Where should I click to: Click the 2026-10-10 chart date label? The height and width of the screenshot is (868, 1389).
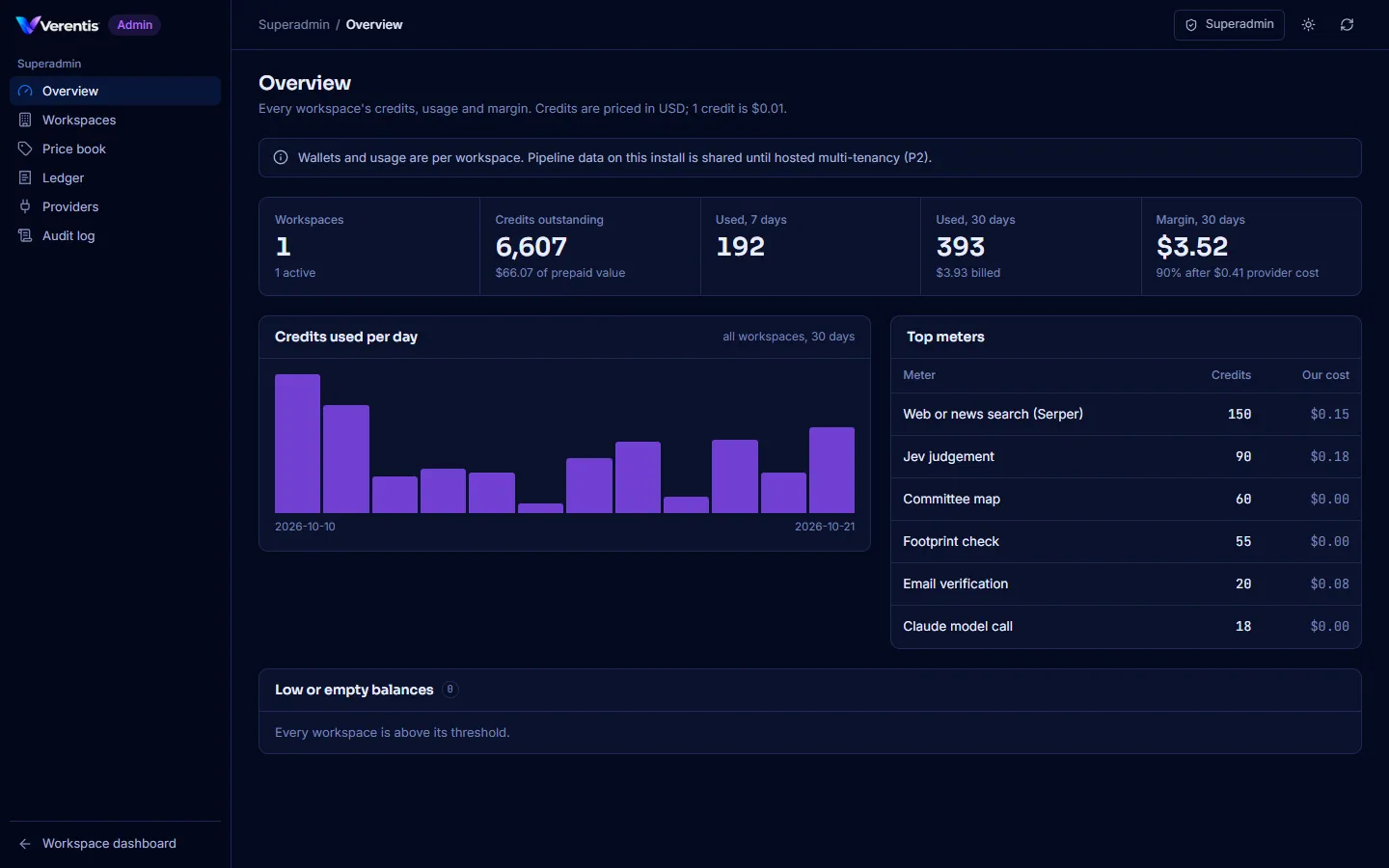point(305,527)
